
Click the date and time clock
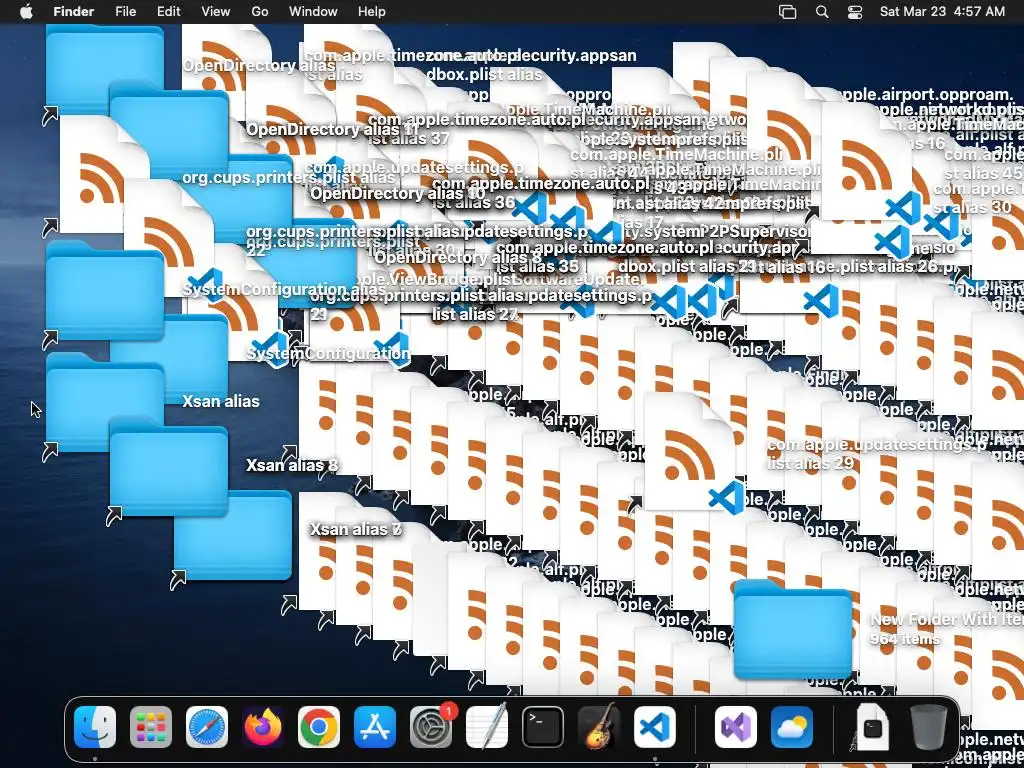(942, 12)
